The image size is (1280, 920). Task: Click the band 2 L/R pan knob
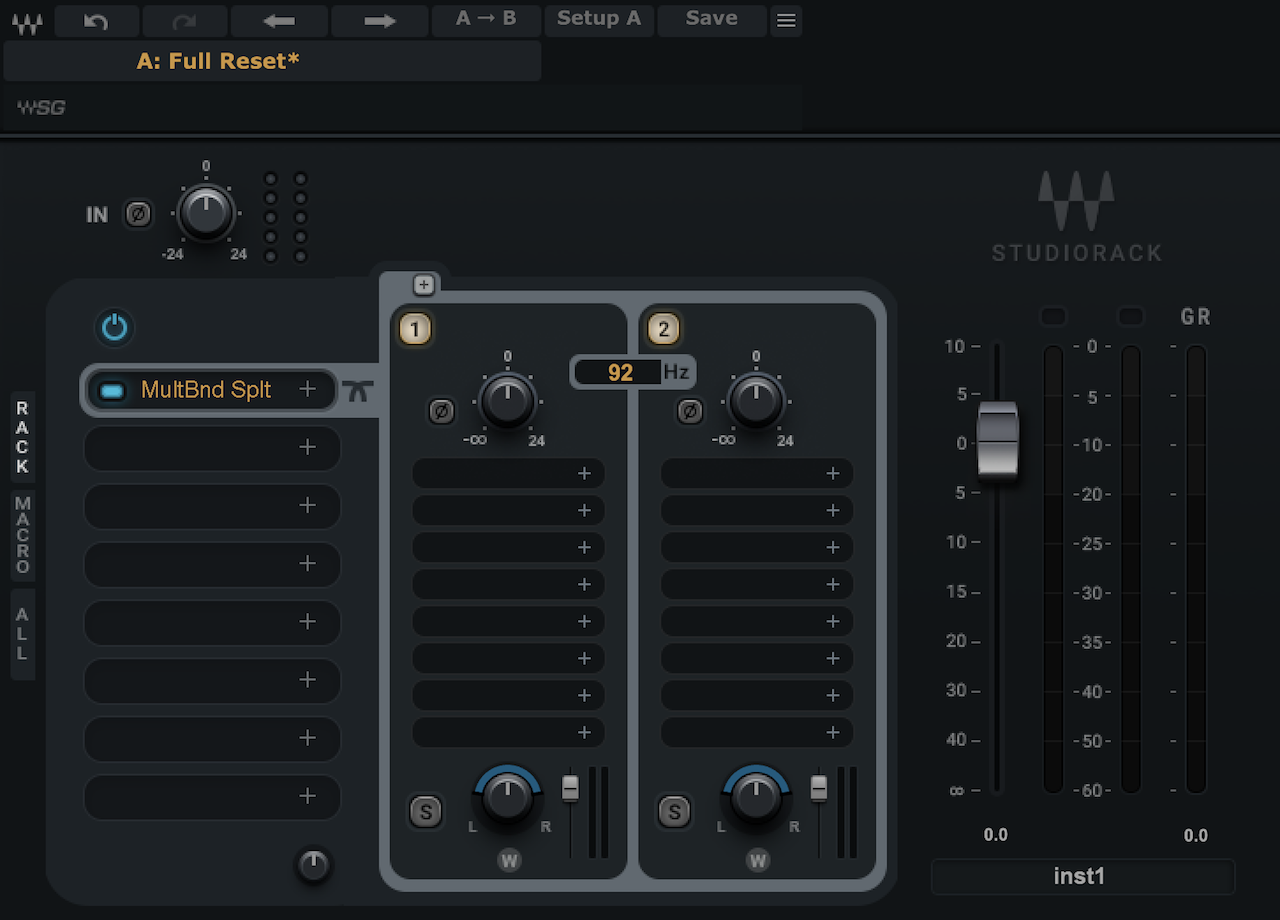coord(756,797)
